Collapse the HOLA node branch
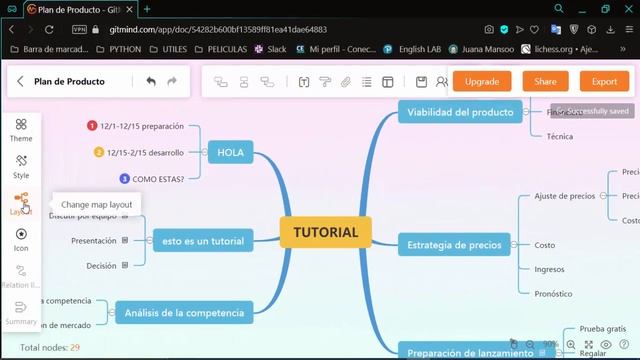Viewport: 640px width, 360px height. [x=204, y=152]
